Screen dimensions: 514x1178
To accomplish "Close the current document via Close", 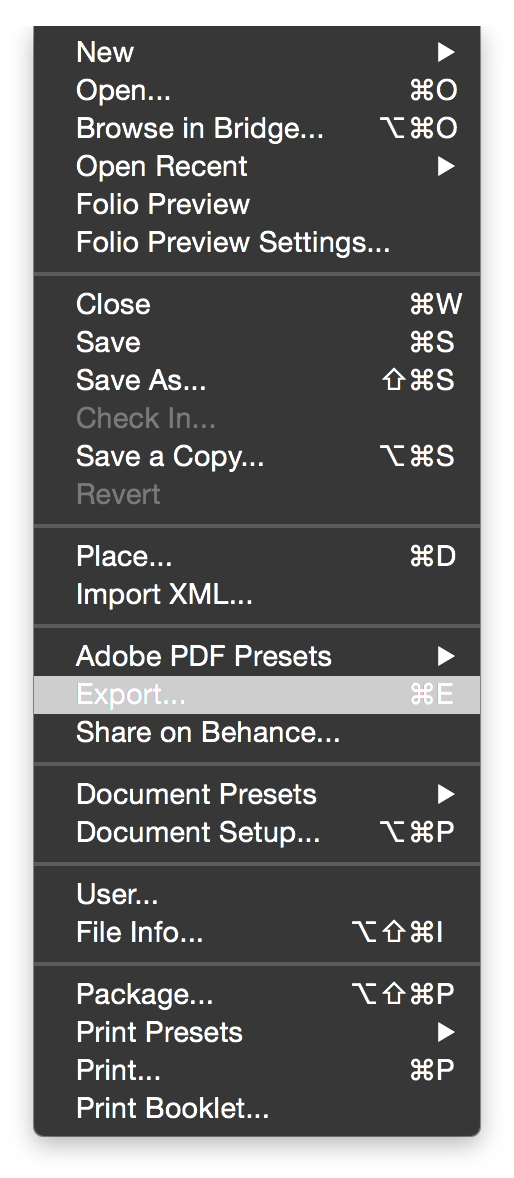I will click(x=257, y=304).
